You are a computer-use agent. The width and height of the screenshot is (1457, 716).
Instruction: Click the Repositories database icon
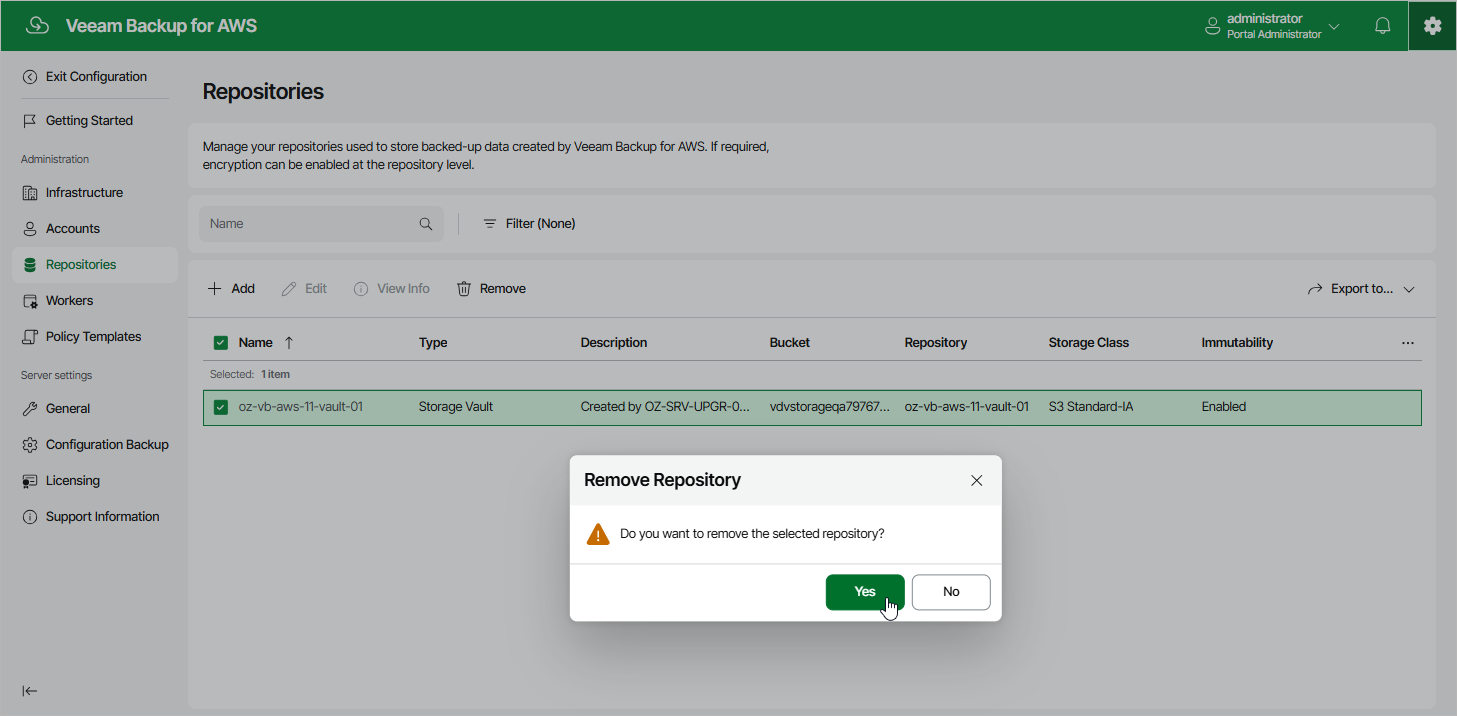[30, 265]
